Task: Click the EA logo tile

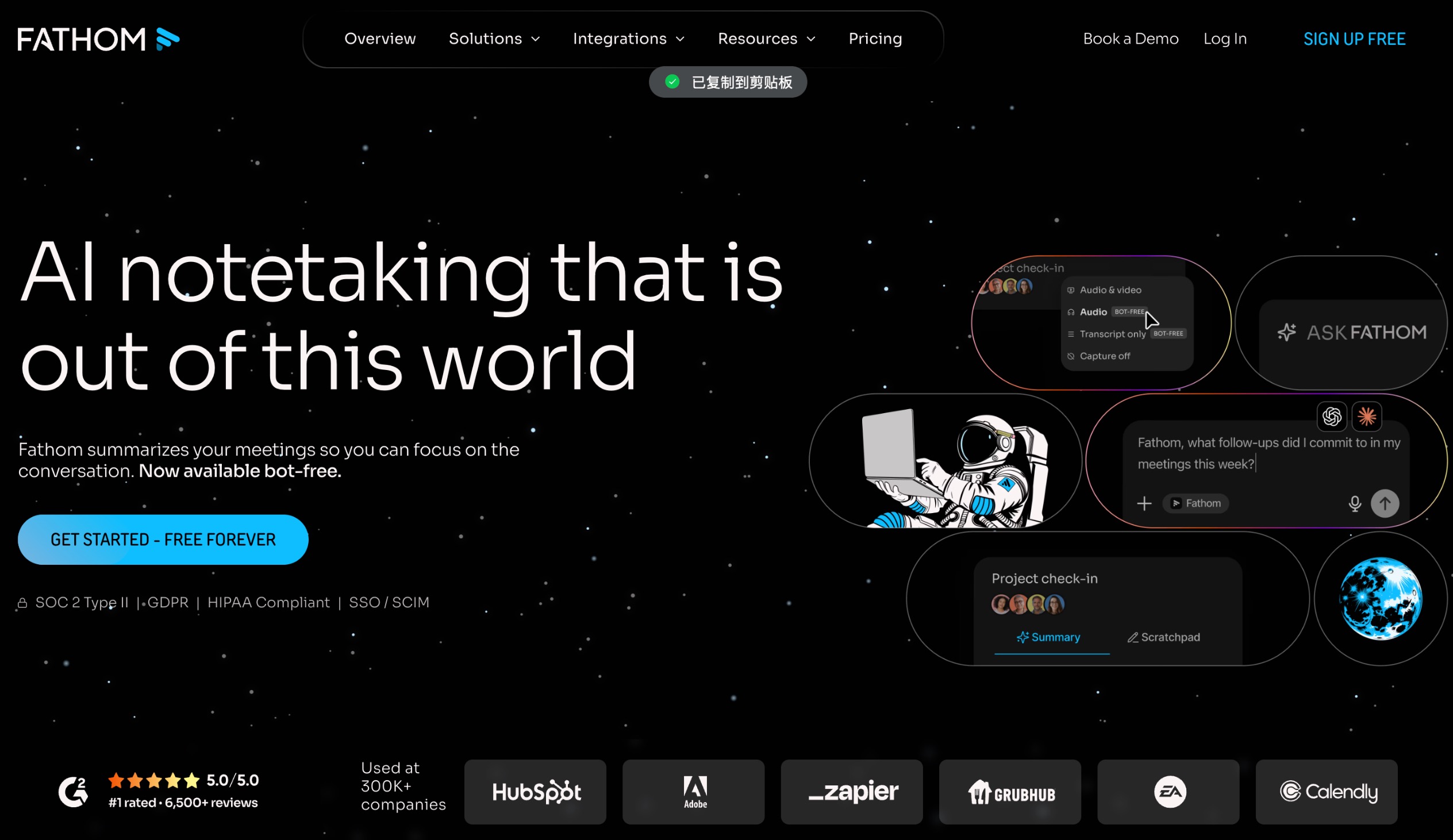Action: 1168,792
